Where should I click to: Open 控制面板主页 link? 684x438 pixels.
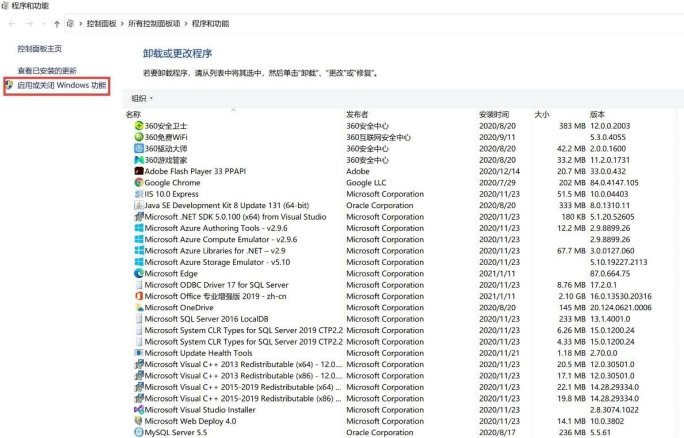[40, 48]
